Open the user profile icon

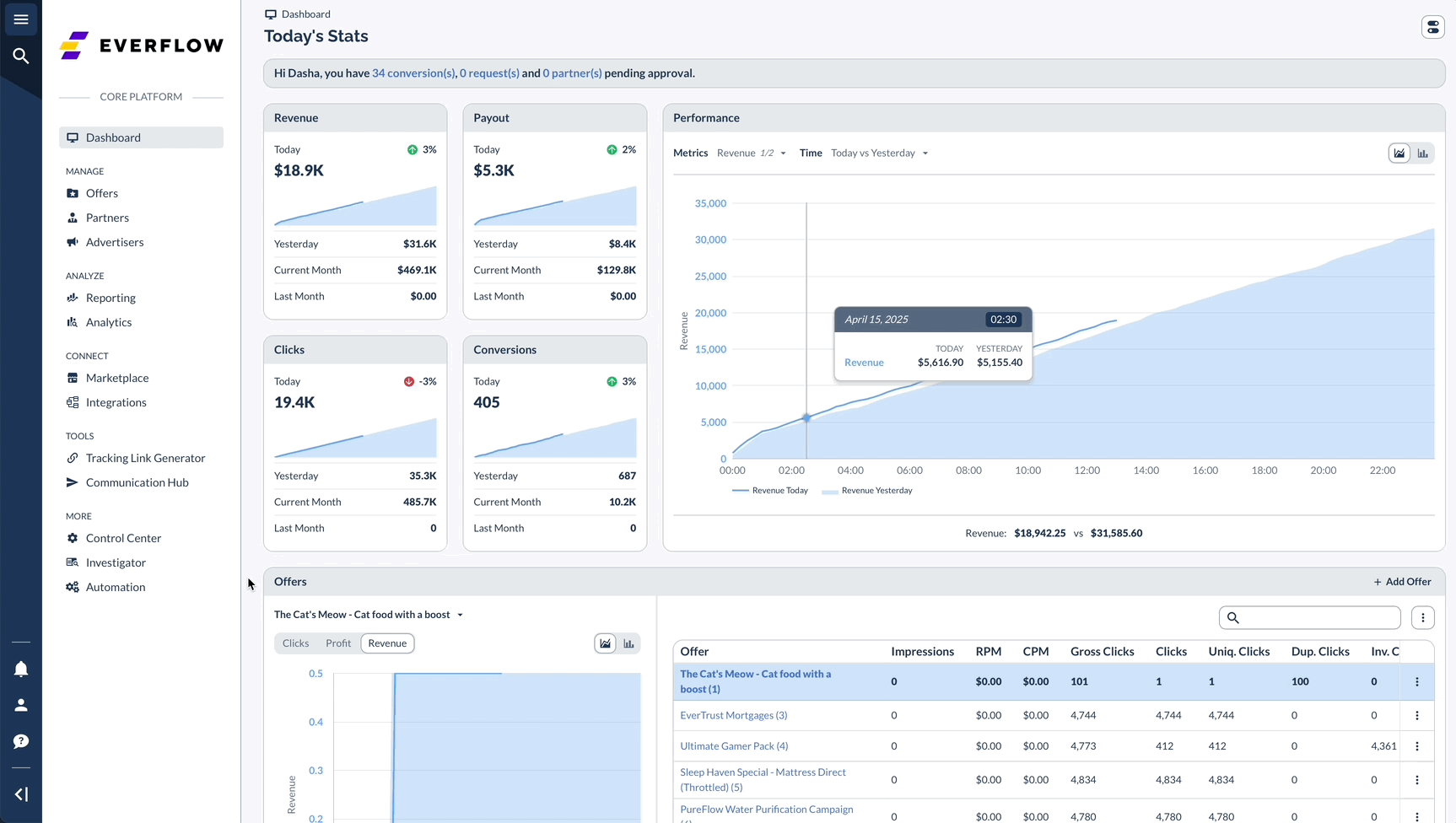(x=21, y=705)
